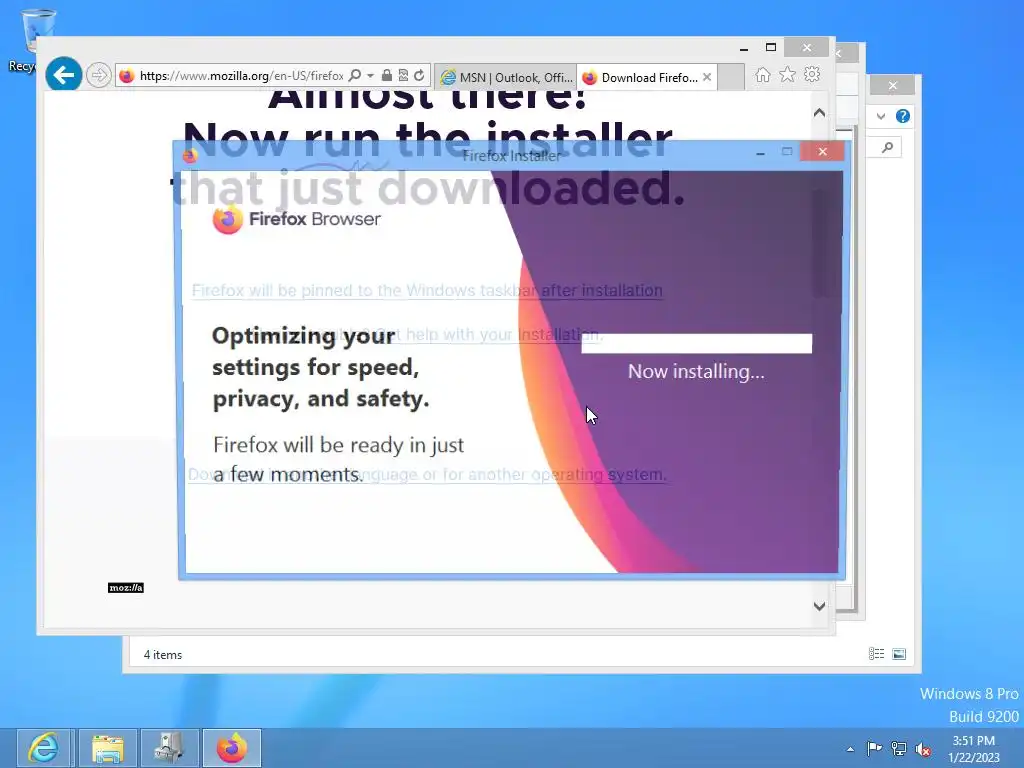1024x768 pixels.
Task: Click the mozilla.org URL address field
Action: coord(242,76)
